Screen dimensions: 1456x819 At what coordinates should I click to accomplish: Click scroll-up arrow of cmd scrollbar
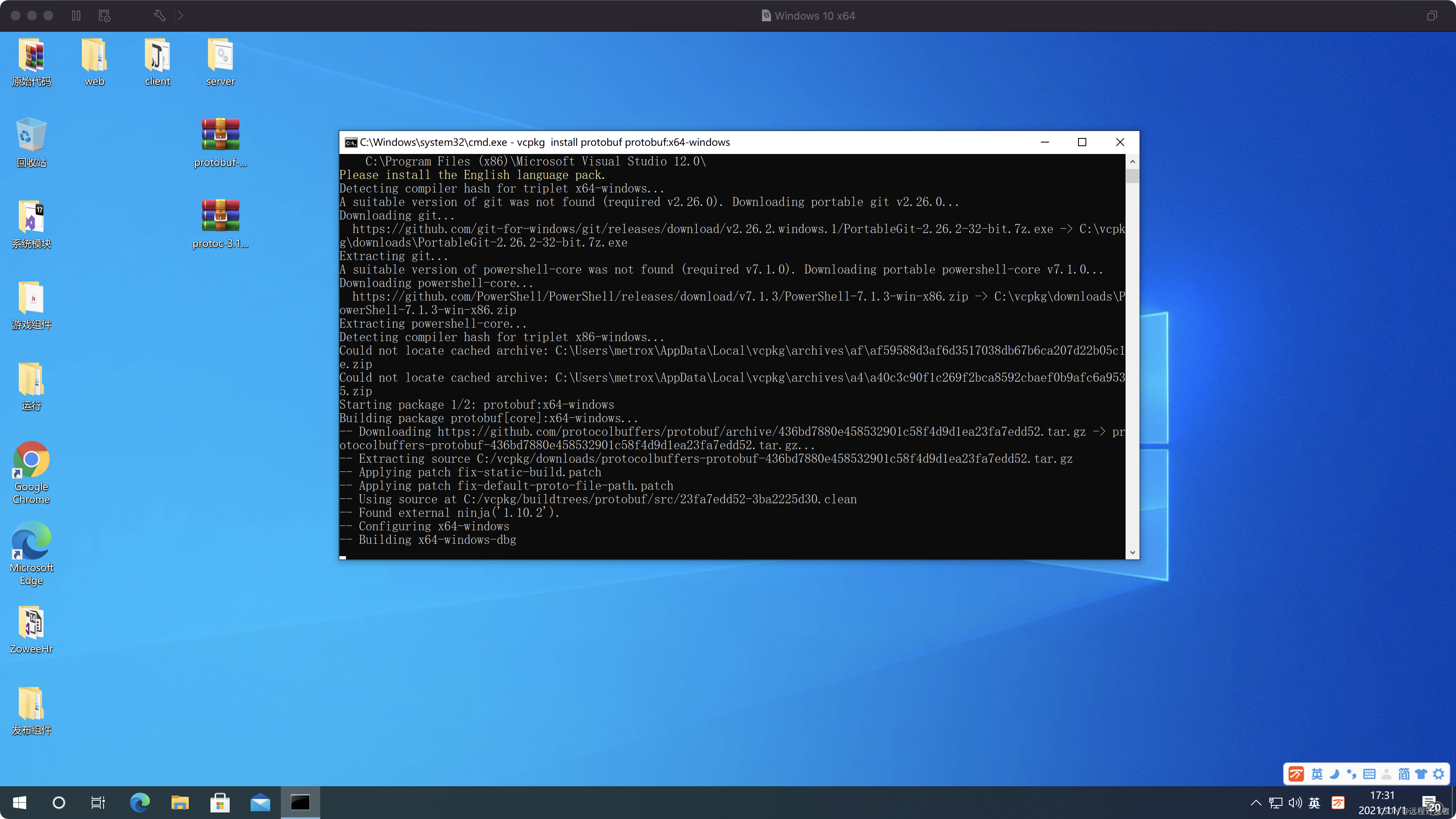click(1132, 162)
